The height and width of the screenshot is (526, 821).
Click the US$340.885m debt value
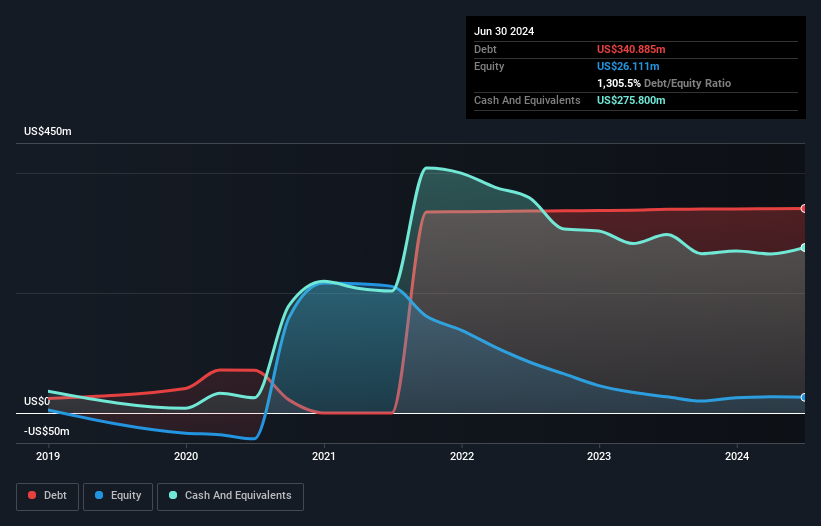pyautogui.click(x=631, y=49)
